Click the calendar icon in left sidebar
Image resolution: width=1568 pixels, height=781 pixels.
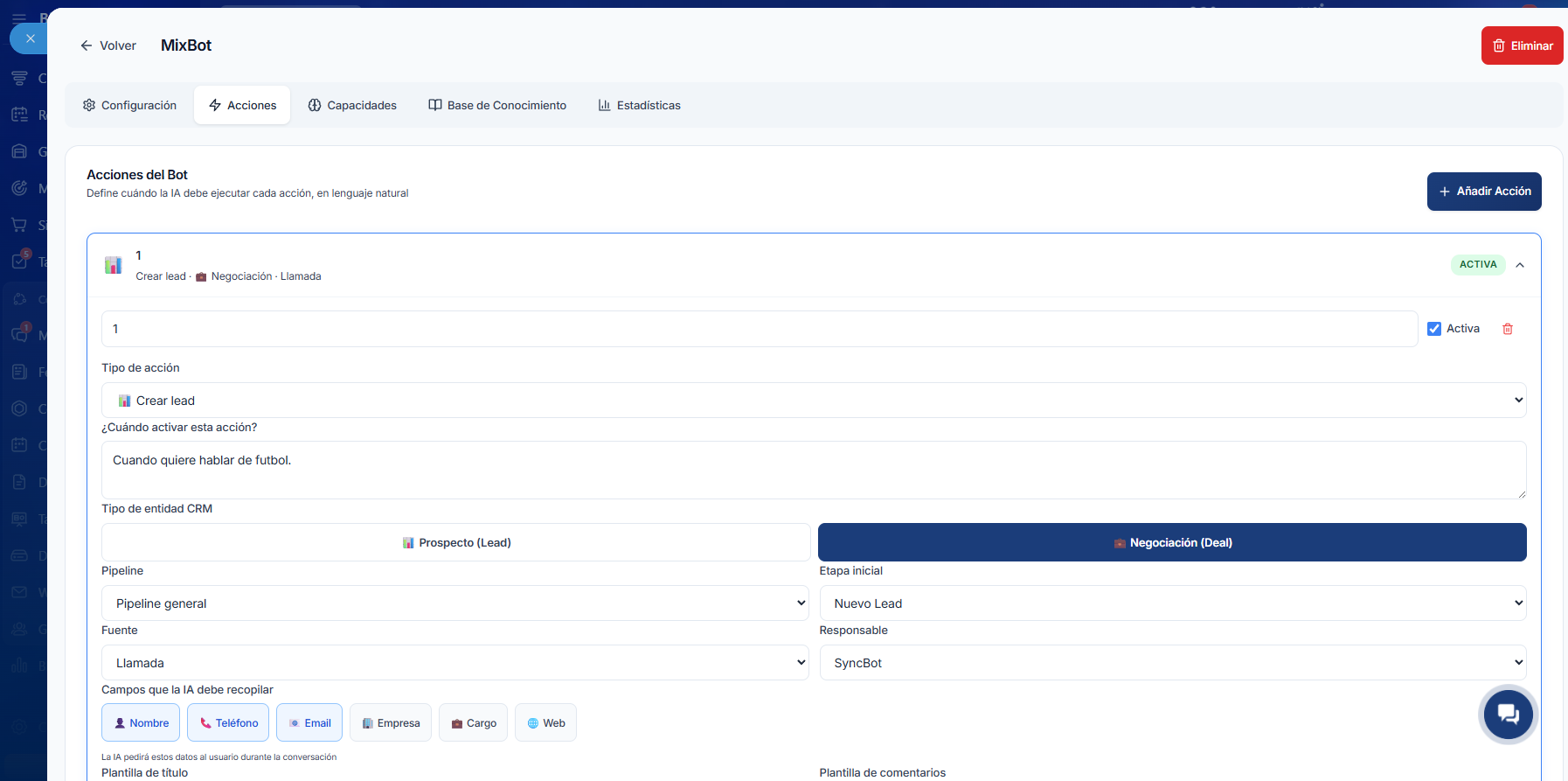click(19, 115)
